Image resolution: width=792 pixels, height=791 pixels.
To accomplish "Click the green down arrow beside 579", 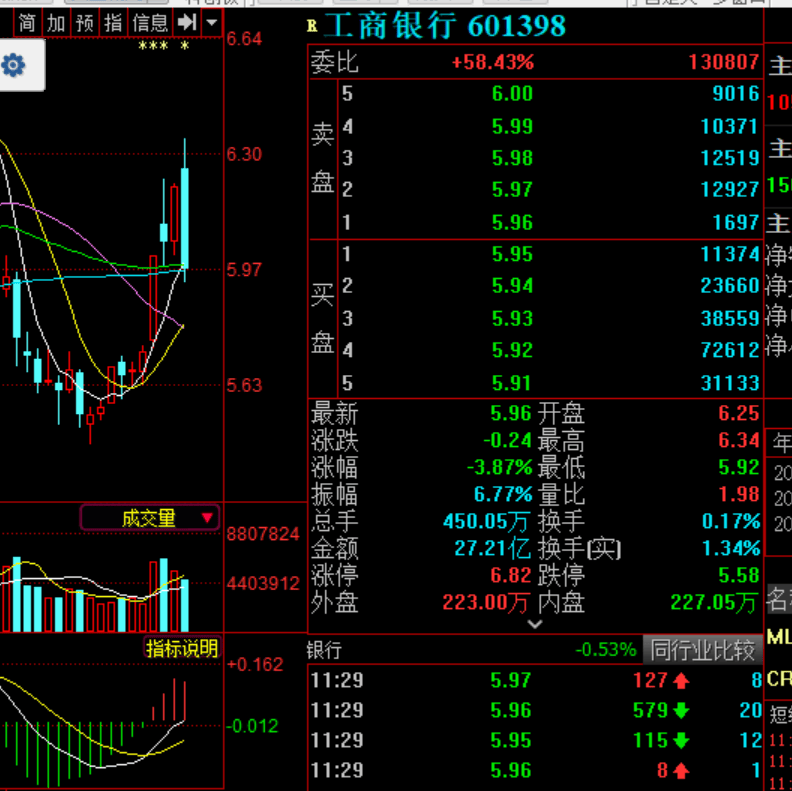I will coord(681,710).
